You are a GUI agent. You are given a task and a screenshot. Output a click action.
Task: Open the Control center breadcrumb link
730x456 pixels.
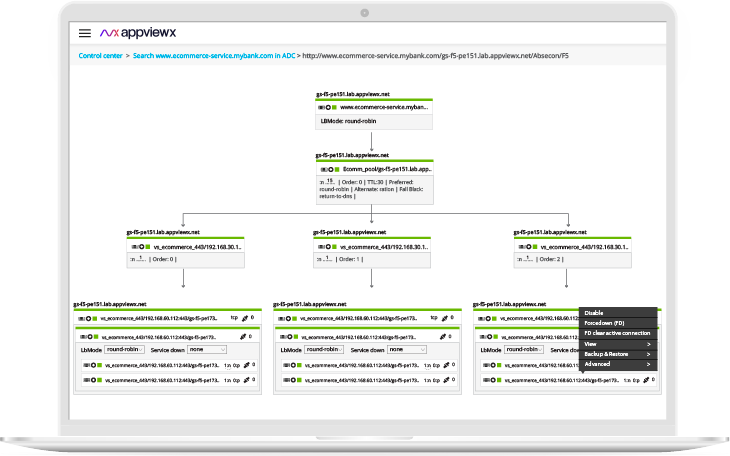coord(100,56)
